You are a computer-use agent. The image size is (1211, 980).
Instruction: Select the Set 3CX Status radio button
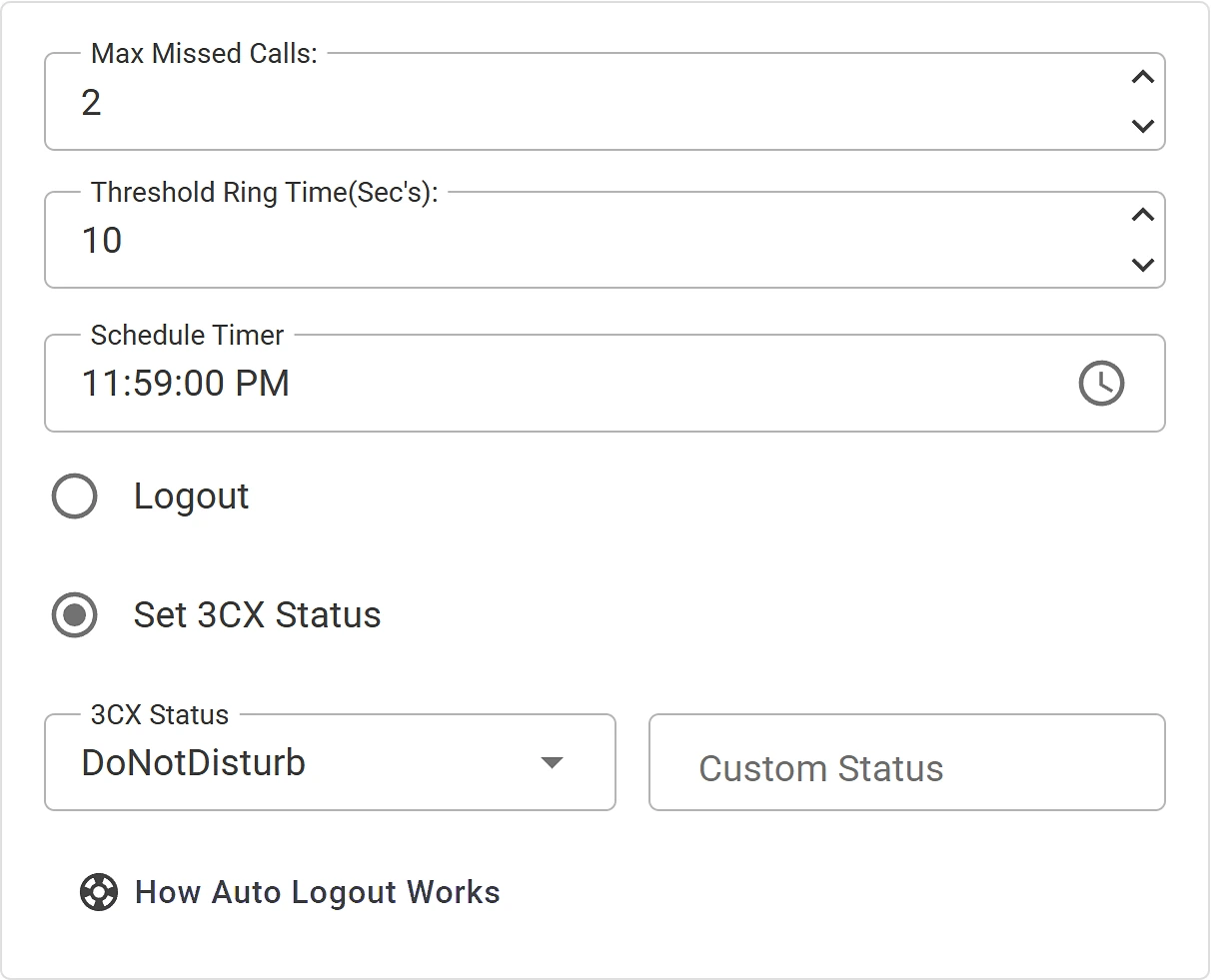tap(74, 615)
